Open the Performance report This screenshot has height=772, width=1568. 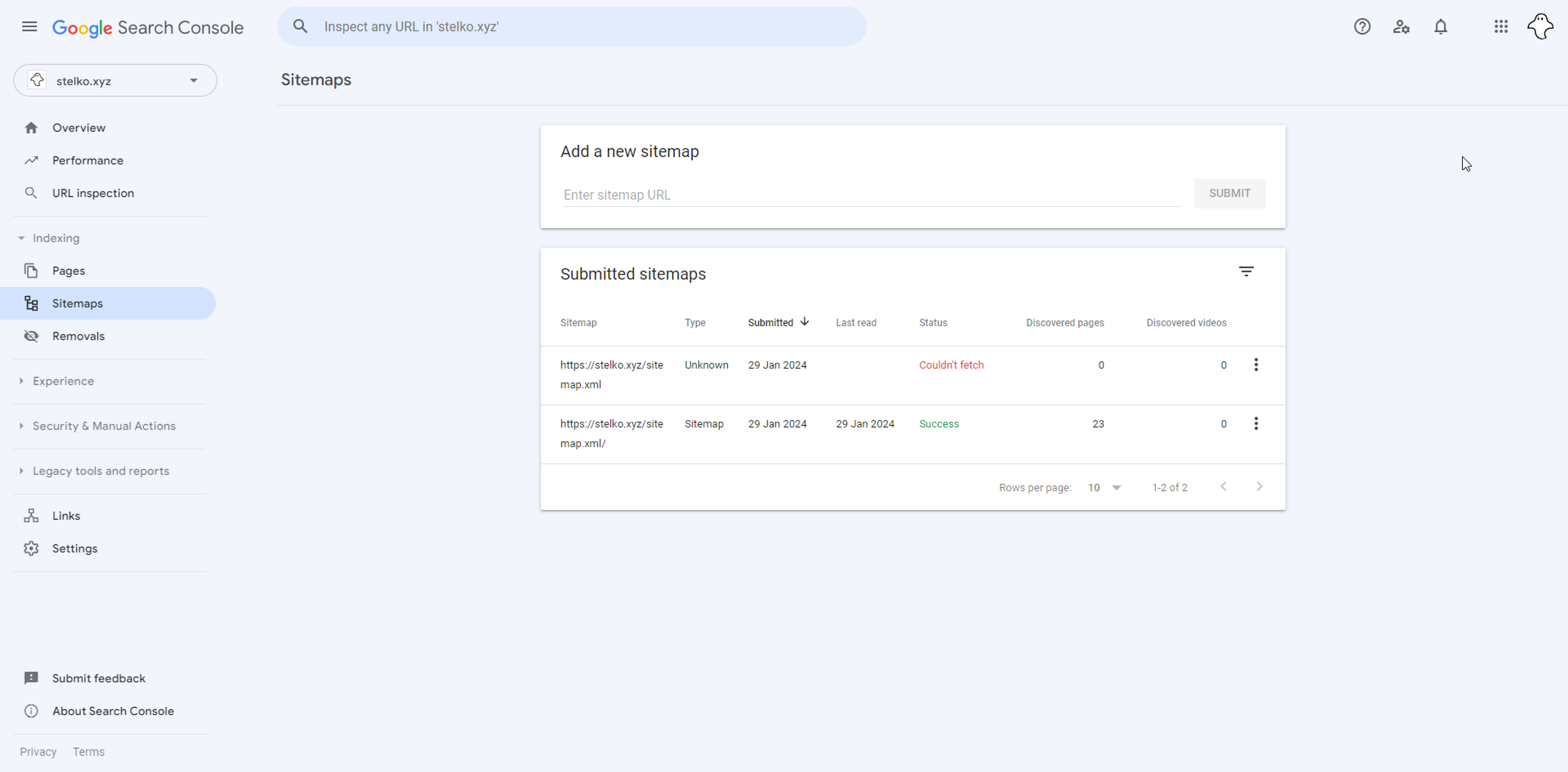coord(88,161)
